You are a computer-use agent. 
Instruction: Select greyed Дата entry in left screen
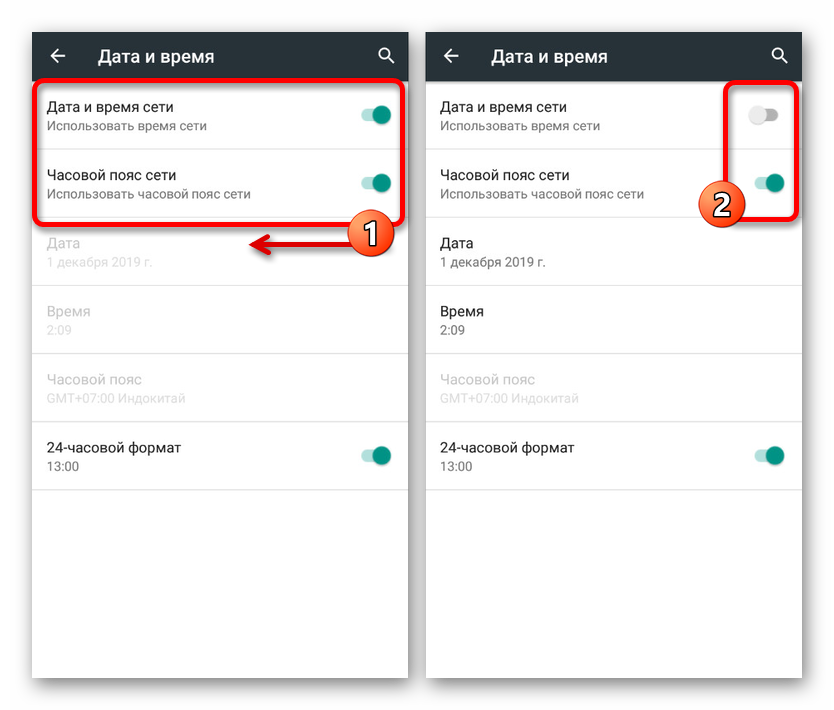tap(220, 252)
